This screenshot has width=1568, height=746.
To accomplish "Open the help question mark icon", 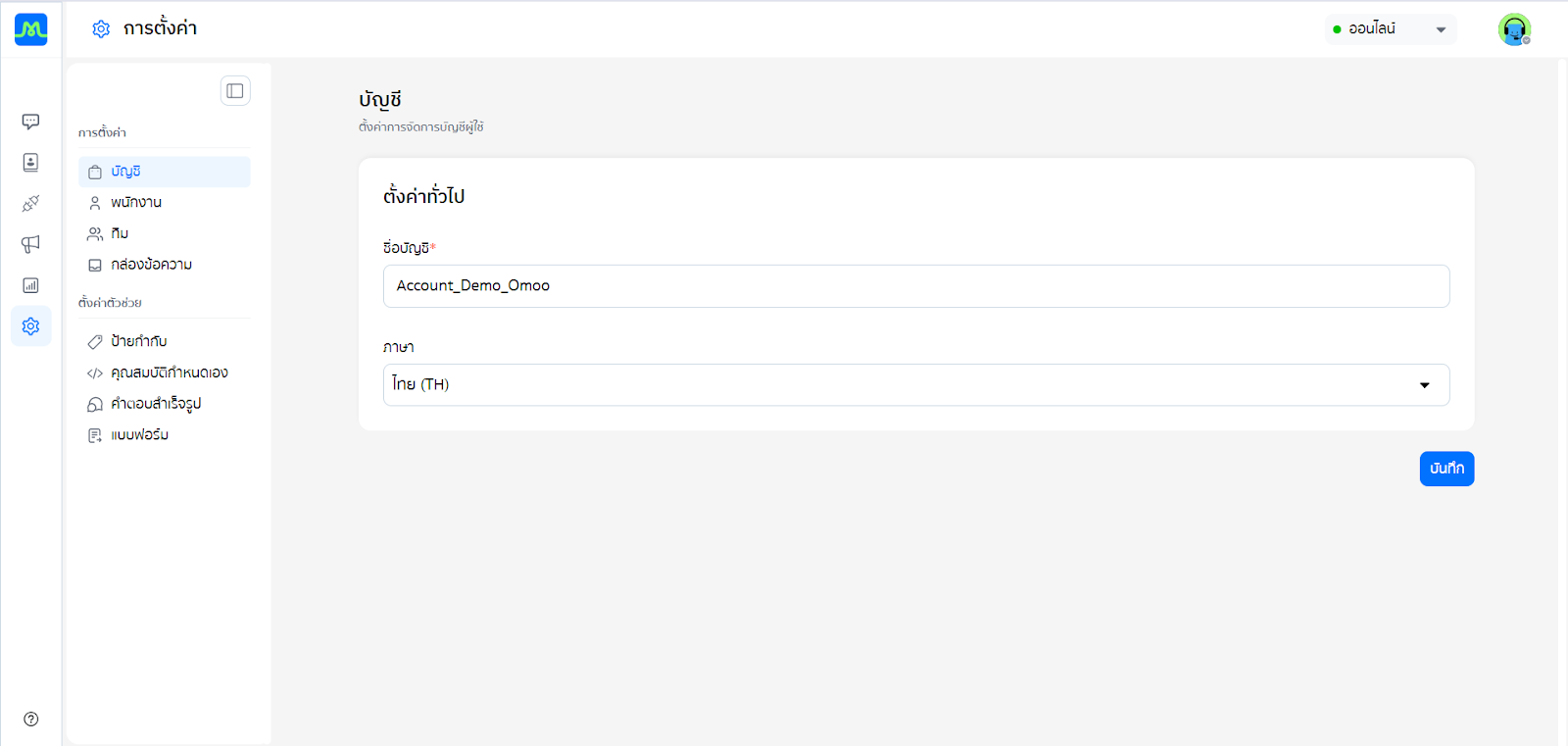I will pyautogui.click(x=30, y=719).
